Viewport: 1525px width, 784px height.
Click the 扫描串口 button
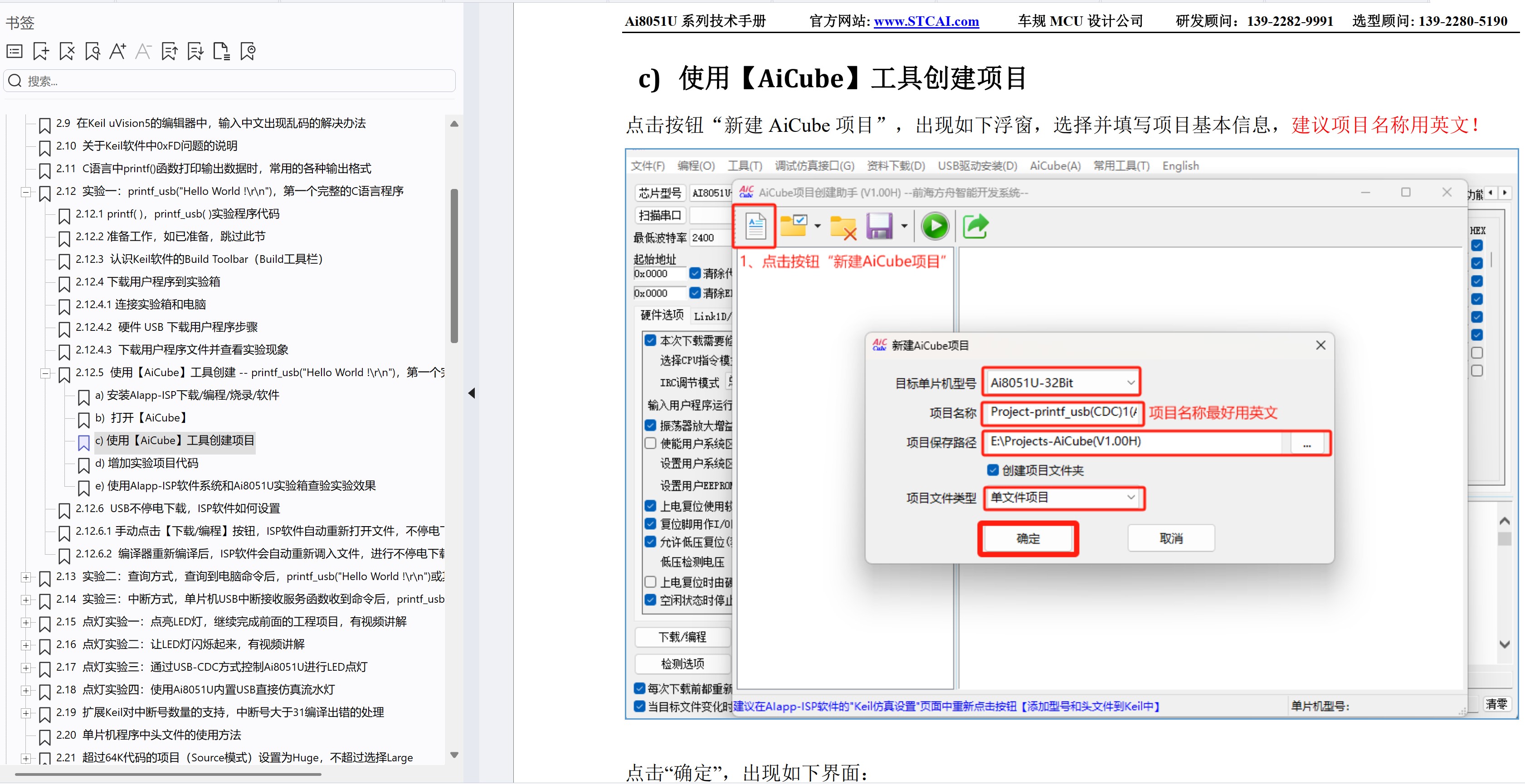[660, 215]
